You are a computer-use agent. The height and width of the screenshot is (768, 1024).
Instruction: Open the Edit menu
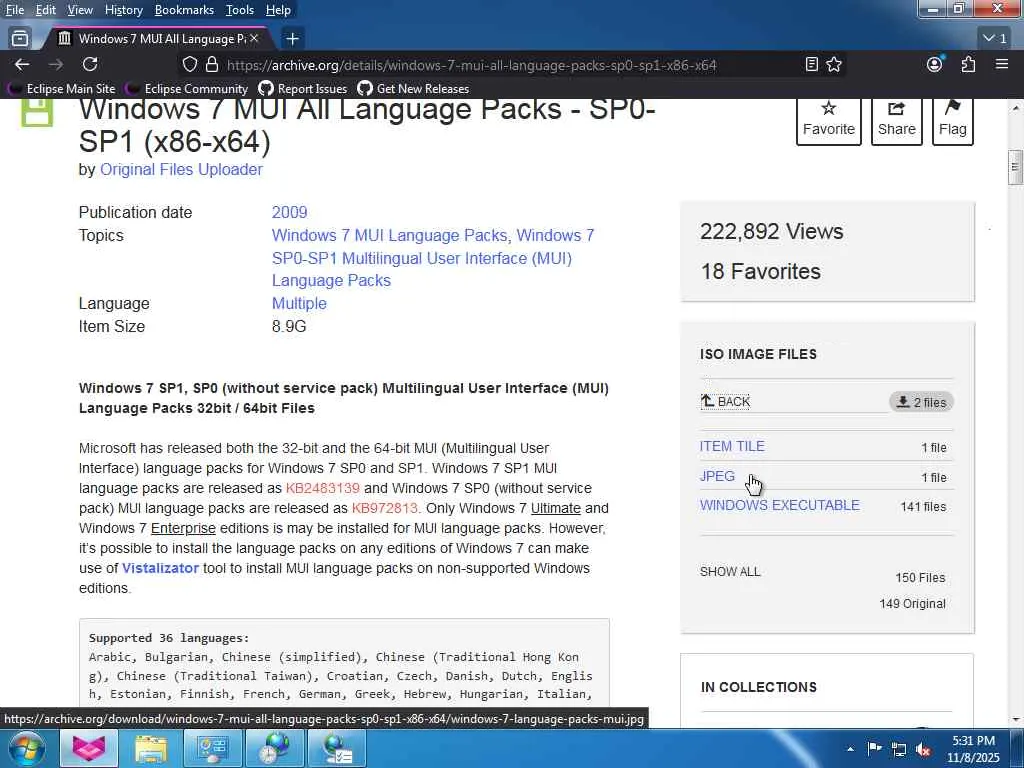point(45,10)
